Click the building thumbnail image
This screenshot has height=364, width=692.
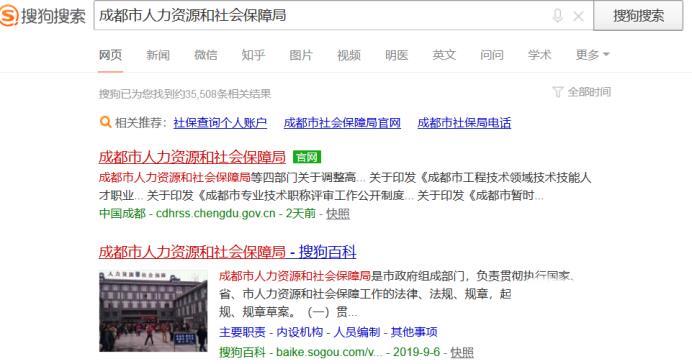[153, 311]
